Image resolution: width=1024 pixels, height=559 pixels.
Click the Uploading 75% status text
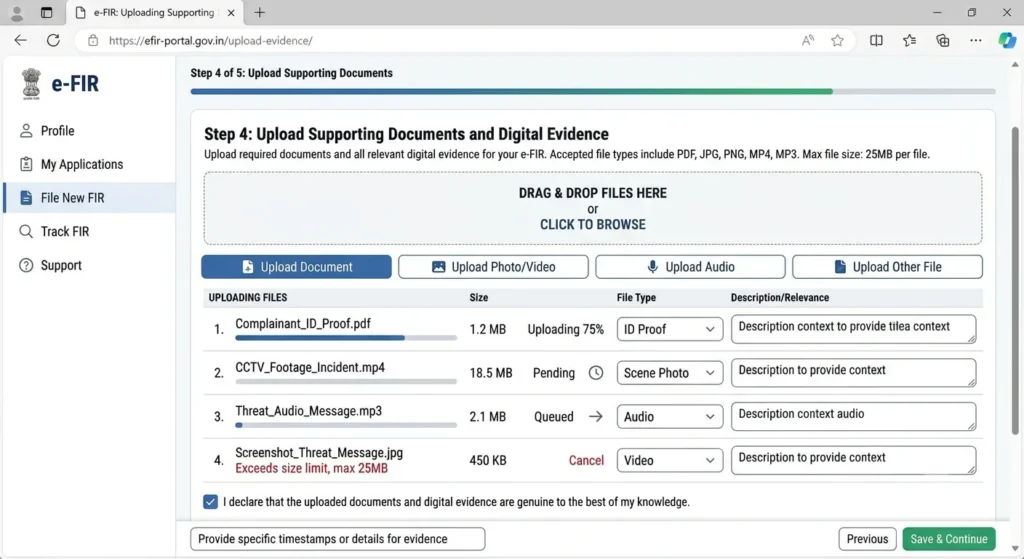pos(566,329)
